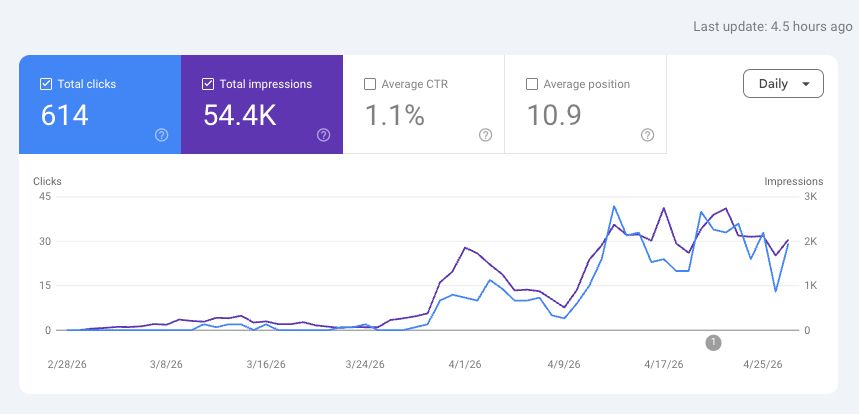Viewport: 859px width, 414px height.
Task: Click the 30 clicks axis value
Action: [x=45, y=242]
